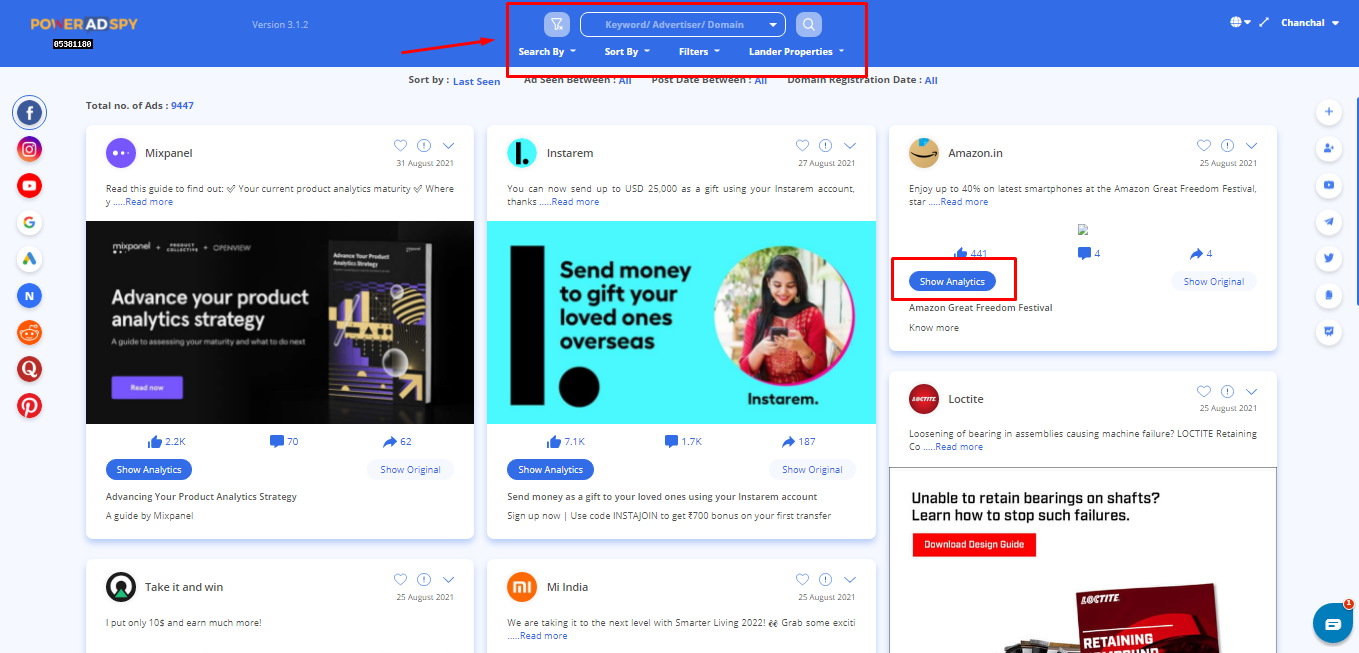
Task: Expand the Amazon.in ad card chevron
Action: pos(1251,146)
